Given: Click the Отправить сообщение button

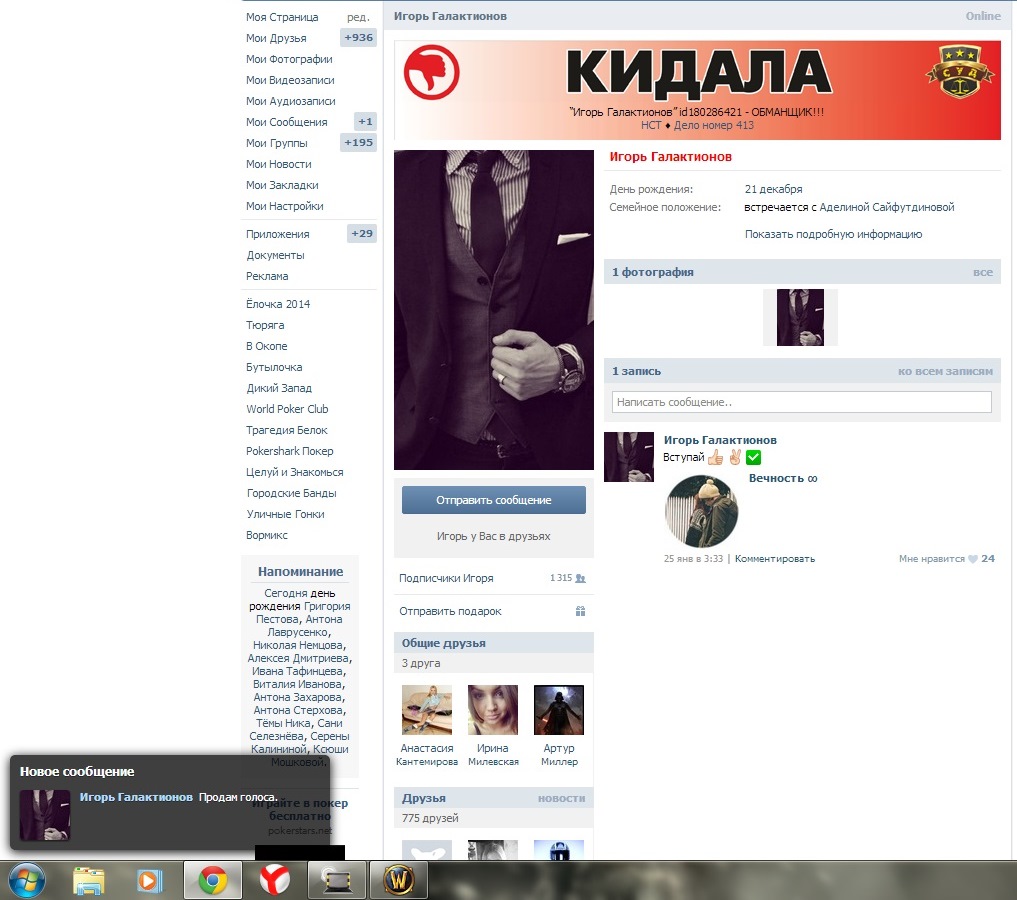Looking at the screenshot, I should click(494, 500).
